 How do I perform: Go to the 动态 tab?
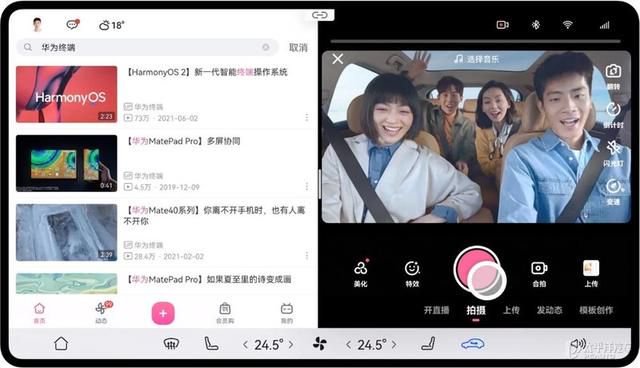[x=102, y=313]
